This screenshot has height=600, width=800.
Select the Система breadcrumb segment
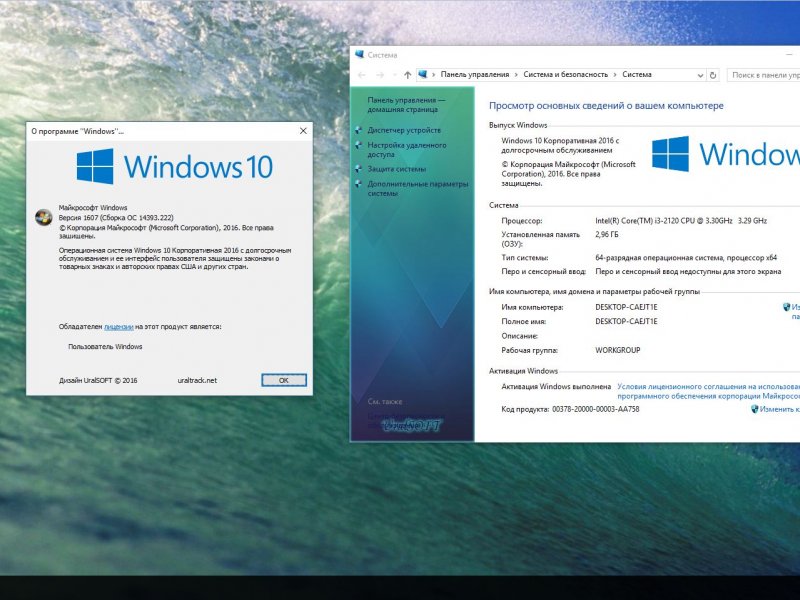pos(637,74)
